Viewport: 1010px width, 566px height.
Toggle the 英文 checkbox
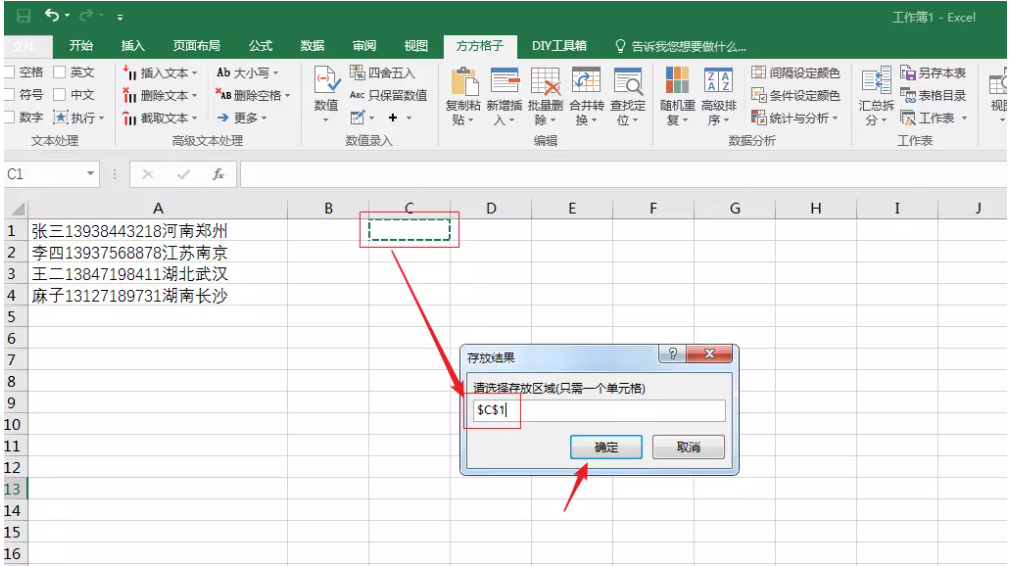pyautogui.click(x=59, y=72)
